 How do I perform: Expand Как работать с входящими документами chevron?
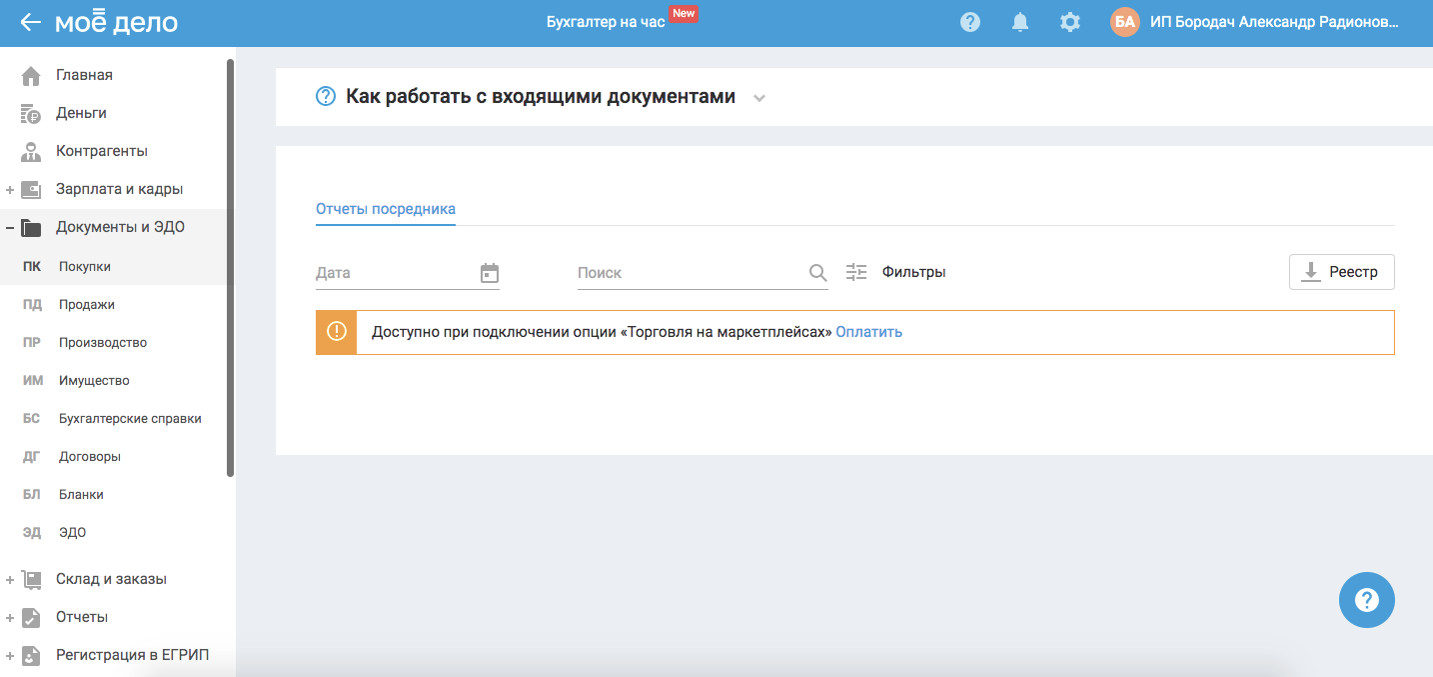pyautogui.click(x=759, y=98)
